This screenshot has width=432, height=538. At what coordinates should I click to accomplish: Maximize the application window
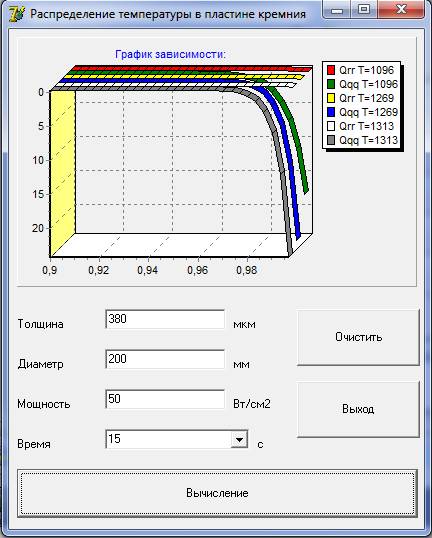click(x=364, y=9)
